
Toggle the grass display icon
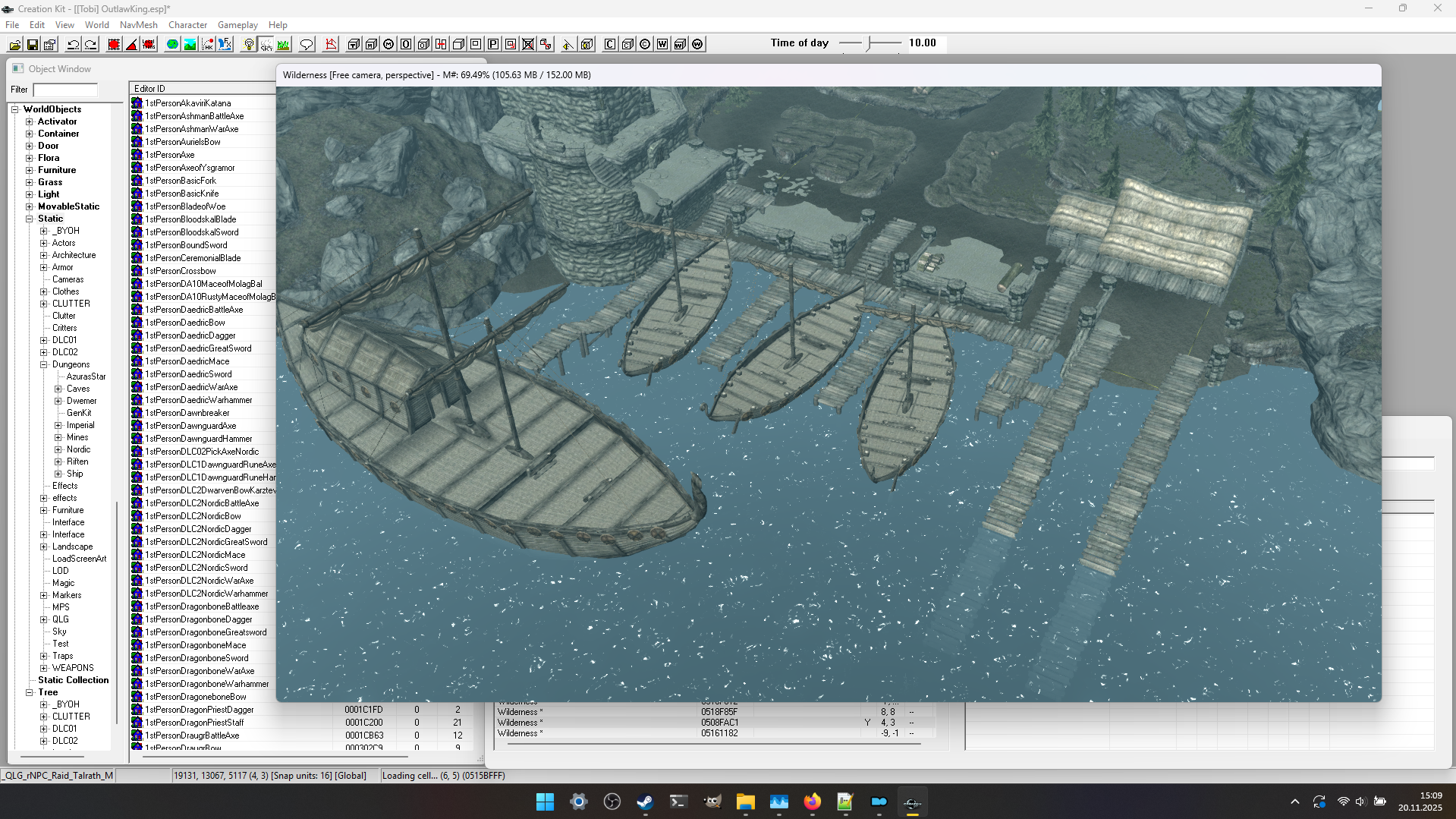(x=284, y=45)
